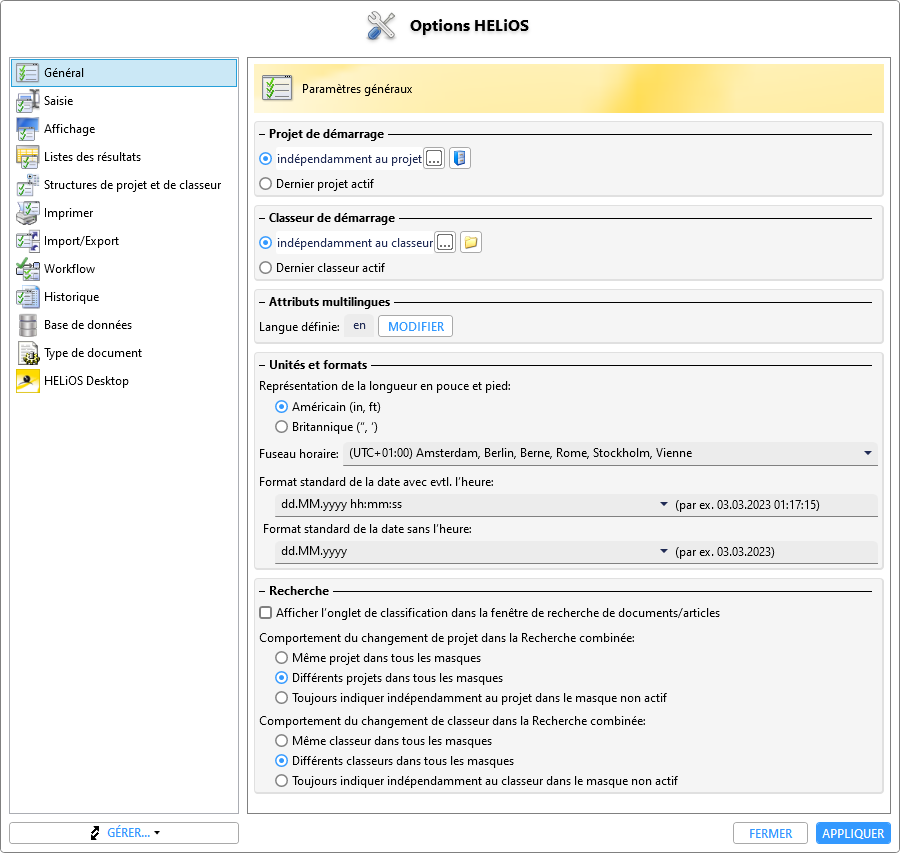900x853 pixels.
Task: Click the yellow folder classeur icon
Action: [x=471, y=242]
